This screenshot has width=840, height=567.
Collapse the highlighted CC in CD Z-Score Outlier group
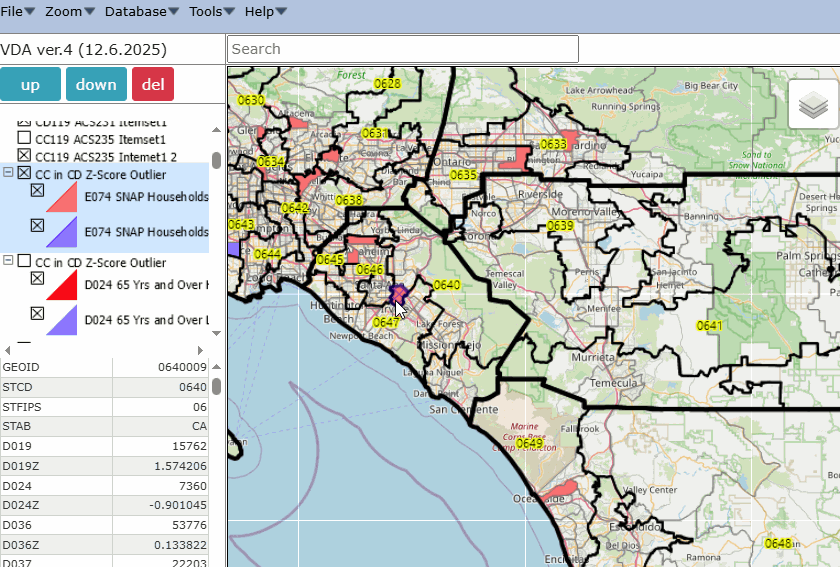coord(9,173)
